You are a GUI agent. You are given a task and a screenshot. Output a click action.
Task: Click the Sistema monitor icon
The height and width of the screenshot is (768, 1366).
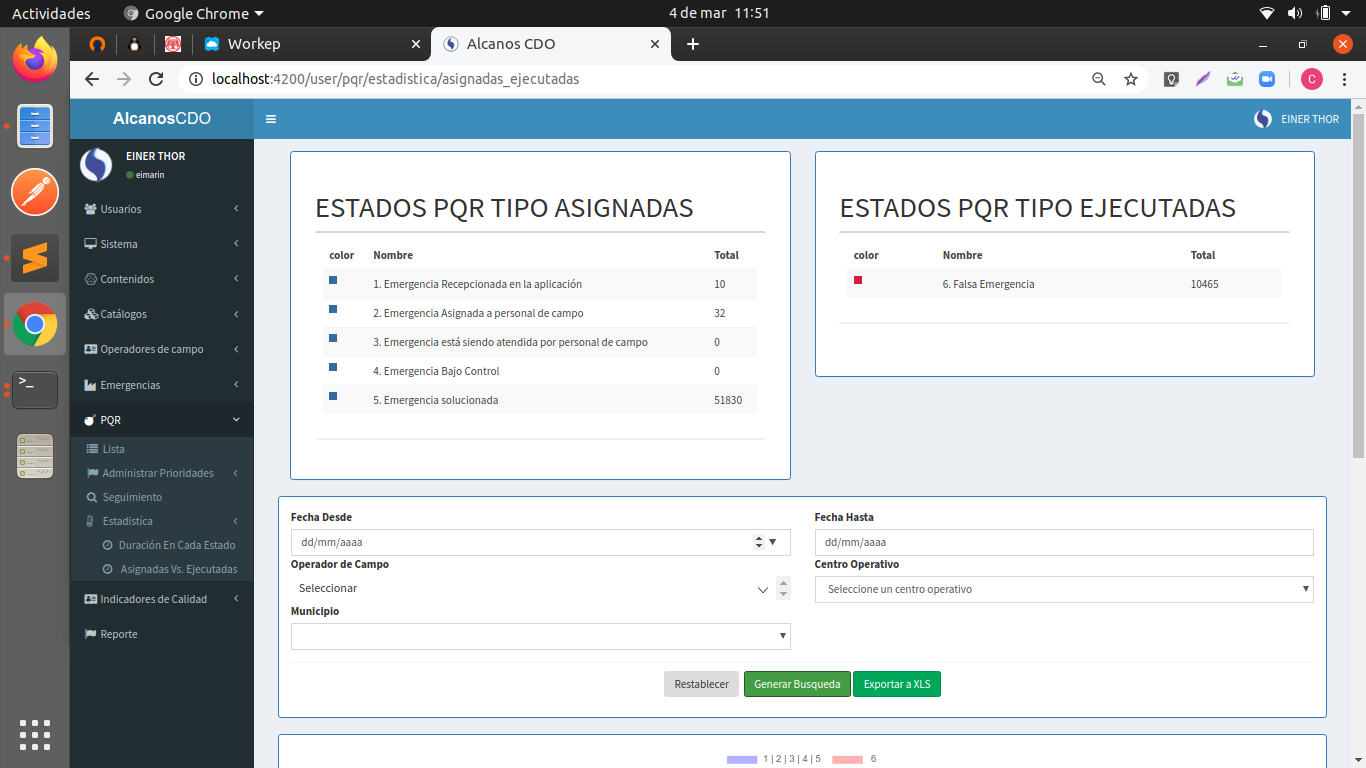tap(91, 244)
